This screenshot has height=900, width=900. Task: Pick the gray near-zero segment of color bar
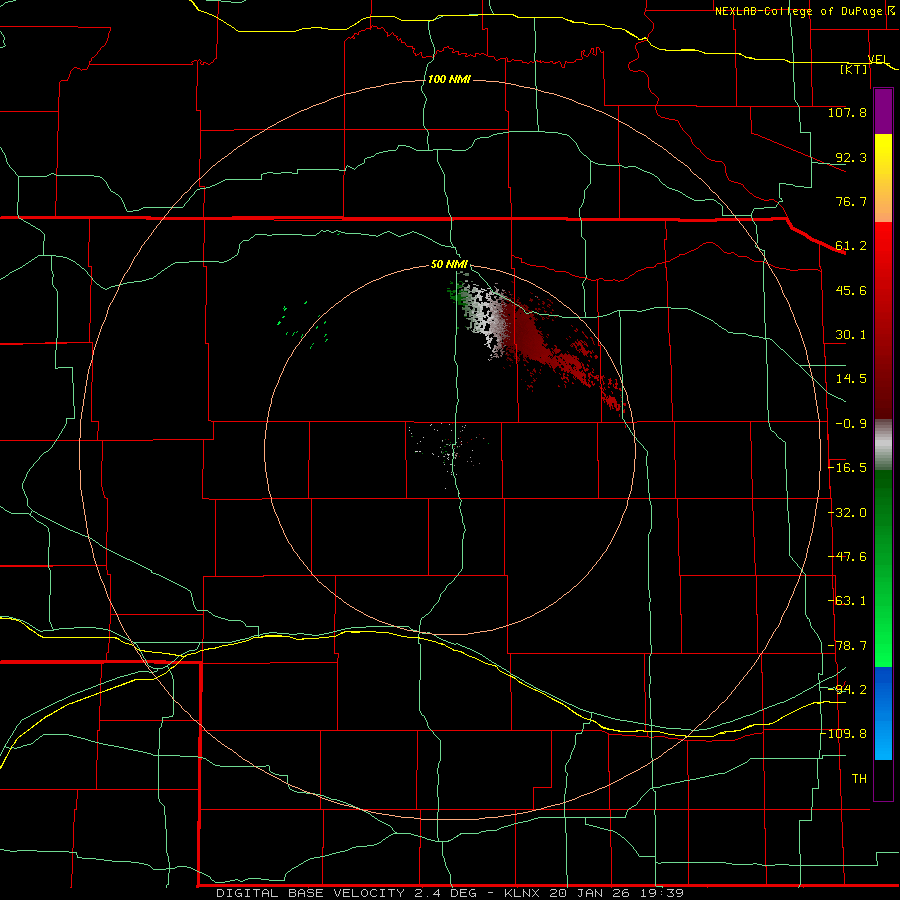coord(883,444)
